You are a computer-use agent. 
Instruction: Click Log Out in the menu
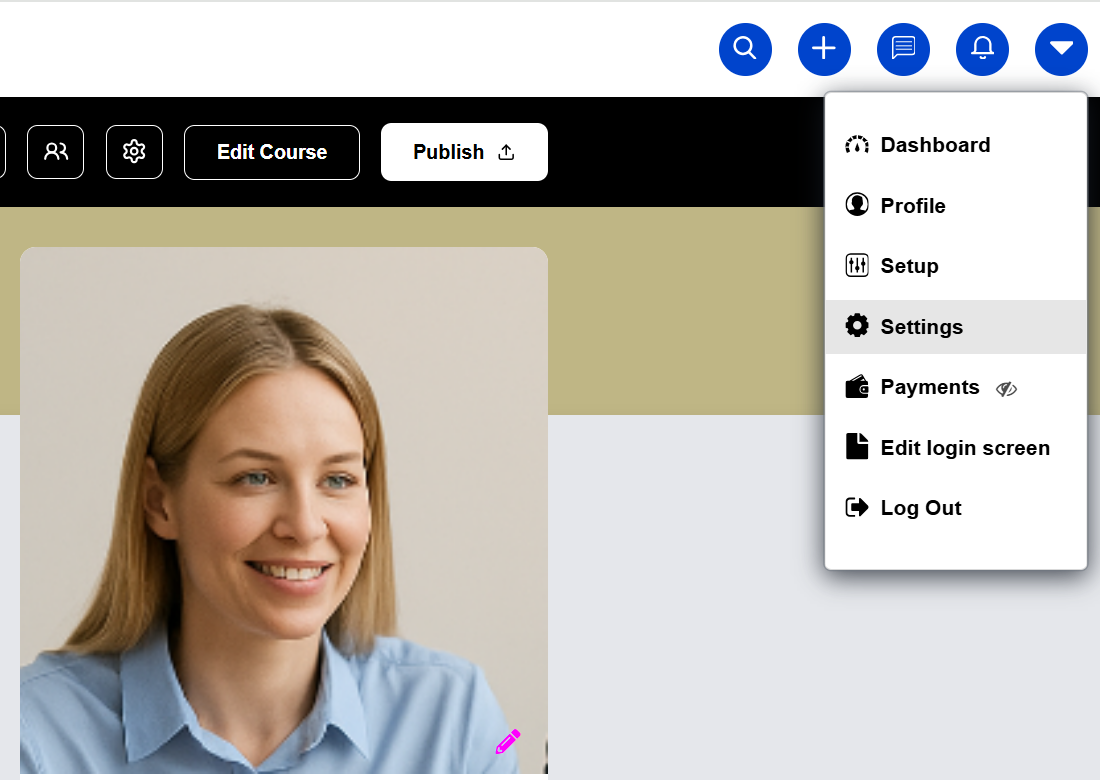(920, 508)
